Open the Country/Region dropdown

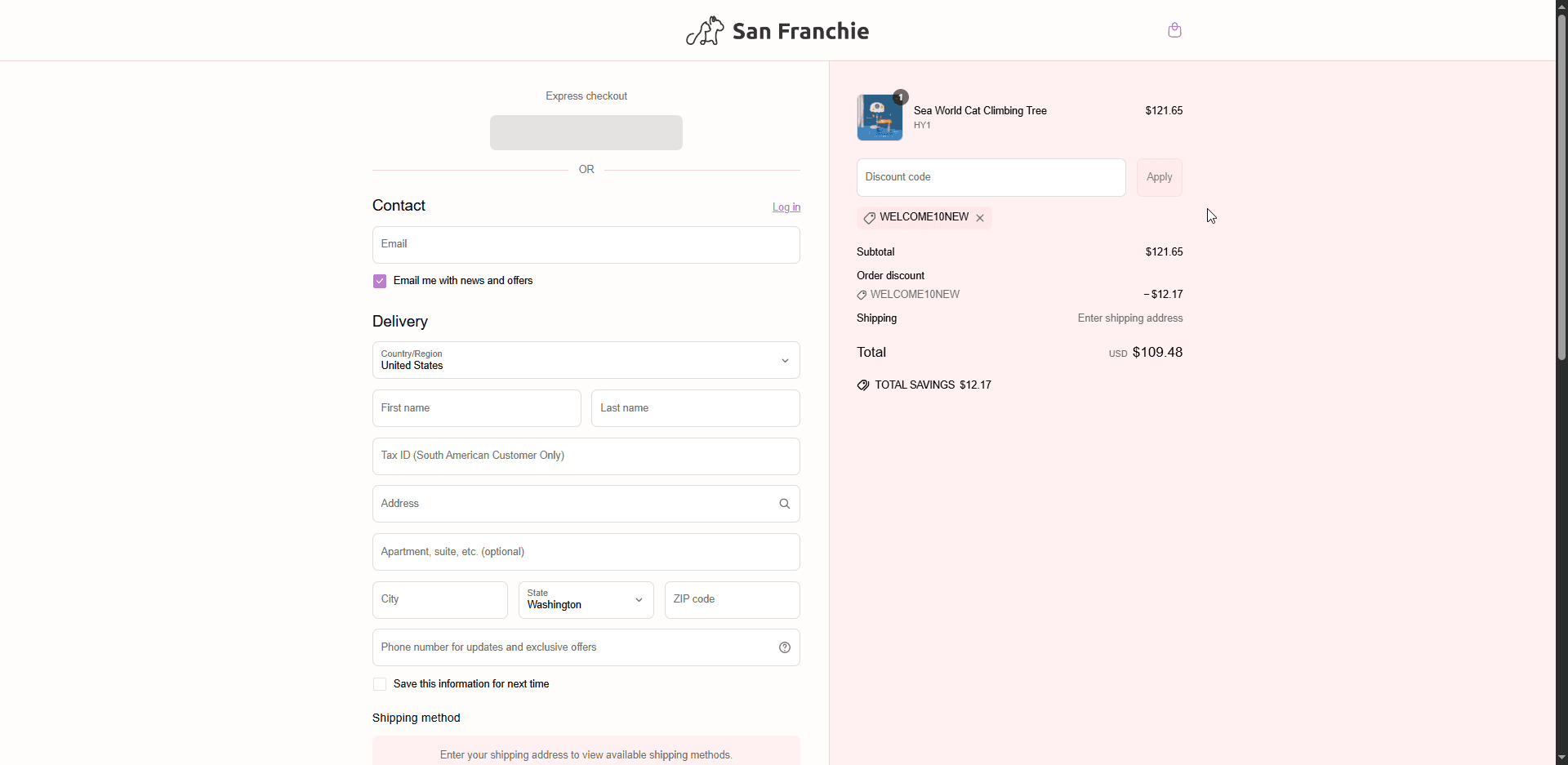pos(586,360)
